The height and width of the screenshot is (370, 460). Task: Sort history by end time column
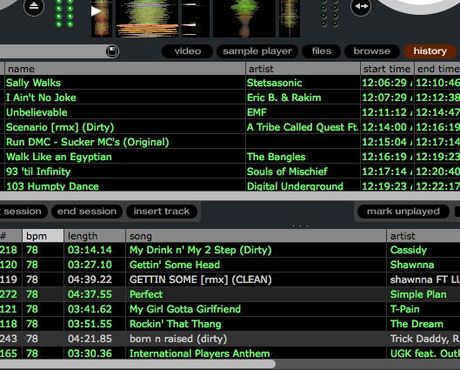point(437,69)
